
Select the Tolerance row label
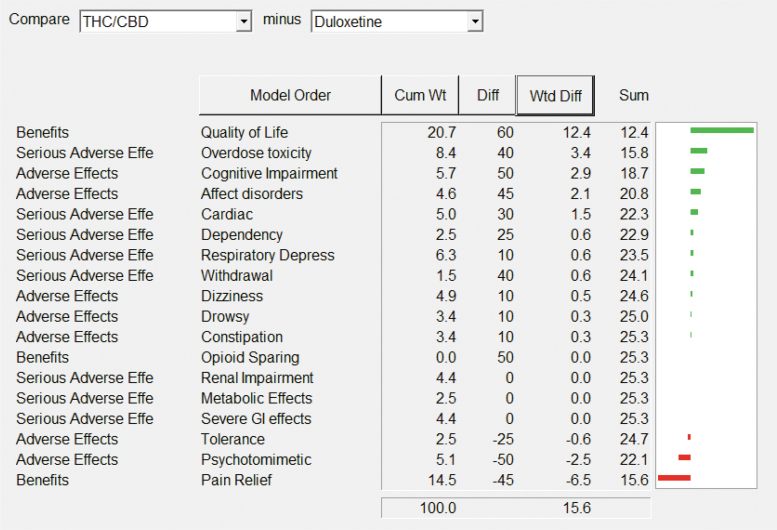233,439
